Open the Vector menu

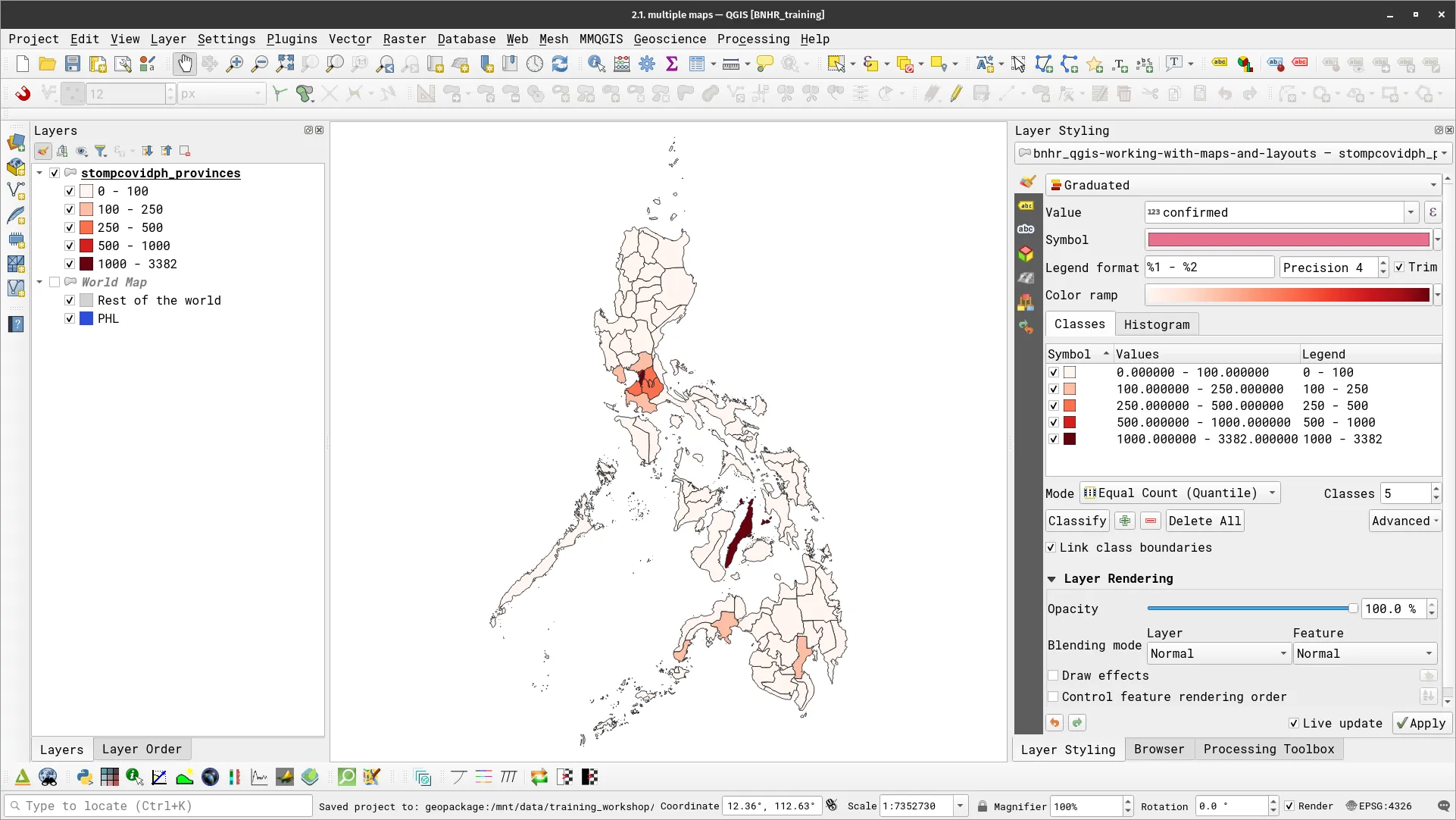pyautogui.click(x=349, y=39)
